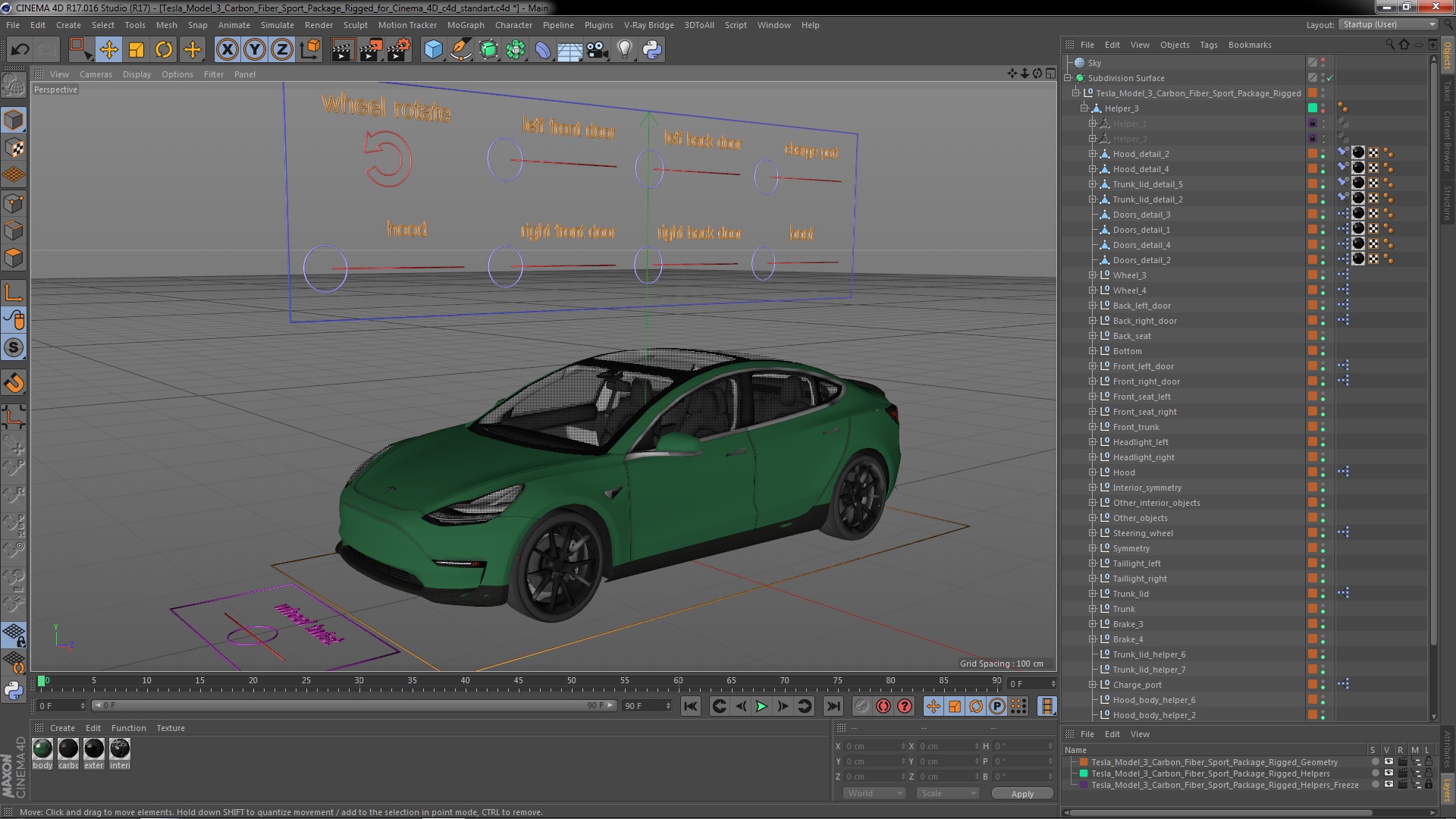Click Helper_3 green layer color swatch
Screen dimensions: 1456x819
[x=1313, y=108]
